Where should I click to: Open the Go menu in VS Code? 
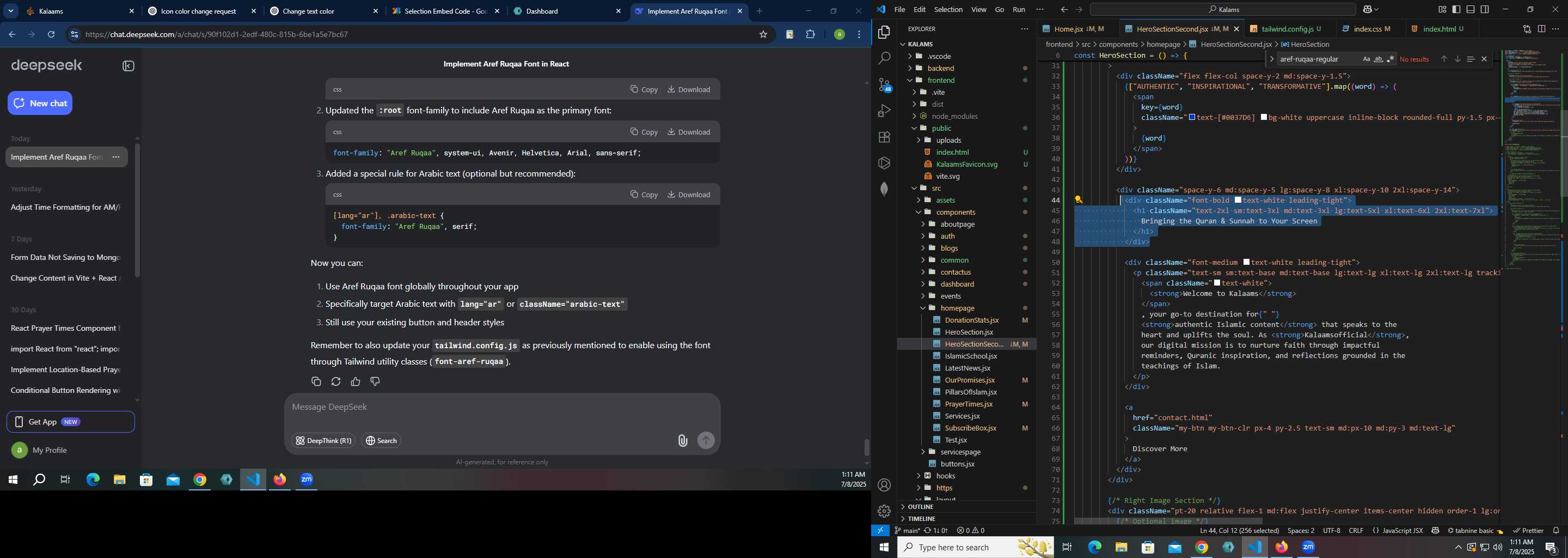(1000, 10)
